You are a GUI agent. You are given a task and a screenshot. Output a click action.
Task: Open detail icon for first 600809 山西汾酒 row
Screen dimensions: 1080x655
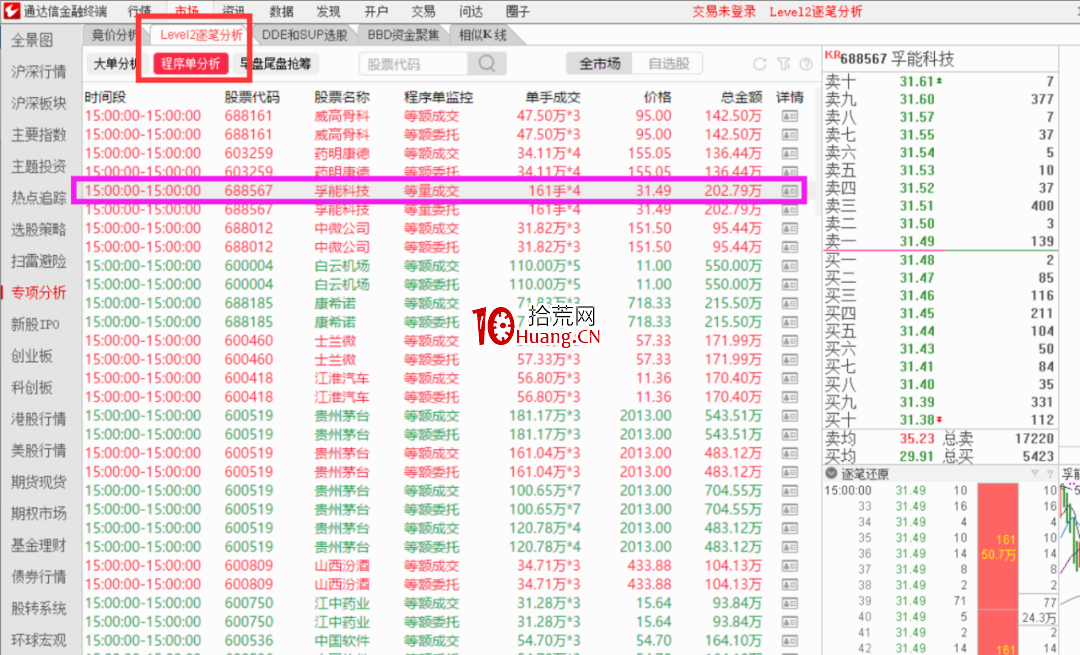point(789,565)
